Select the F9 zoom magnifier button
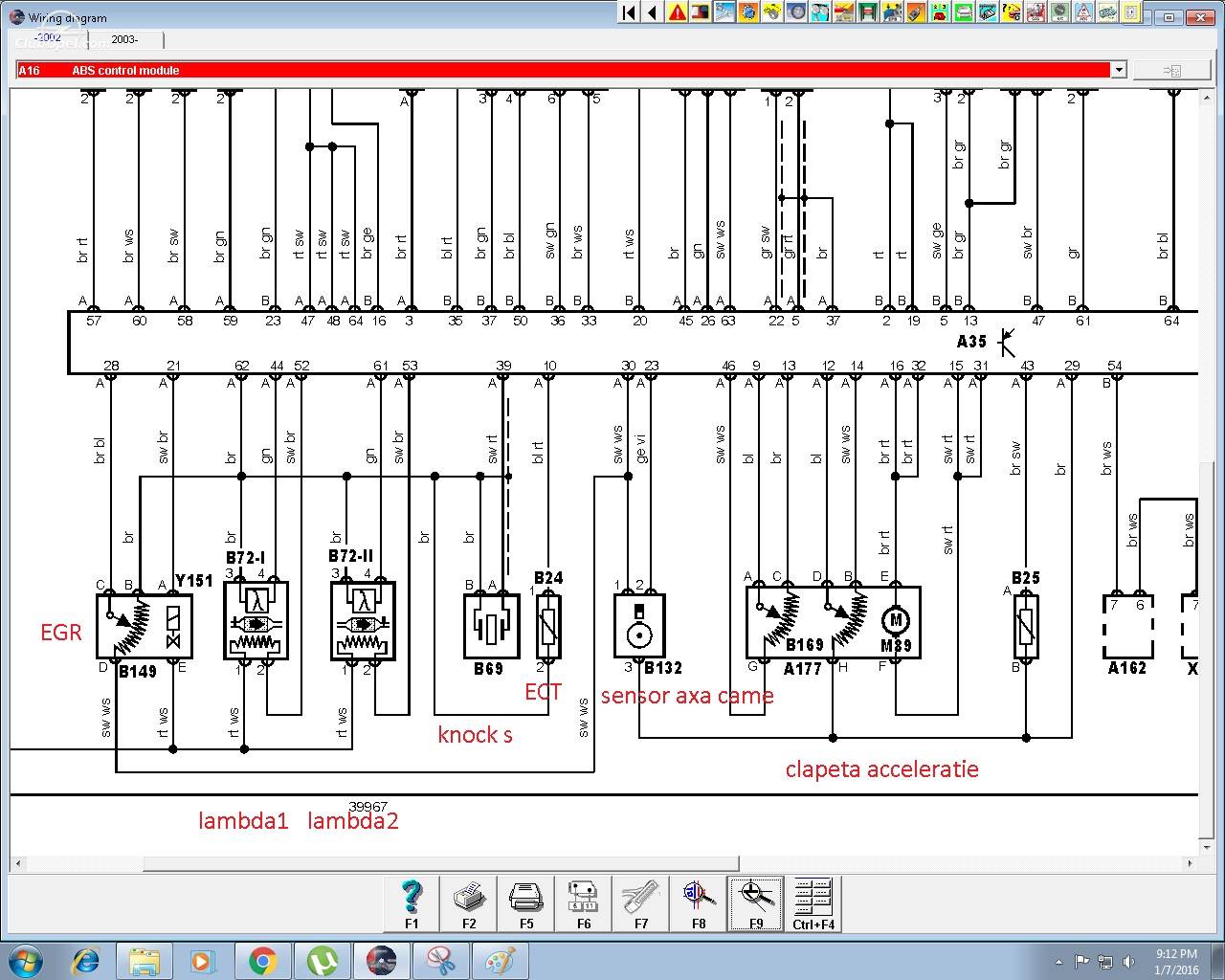1225x980 pixels. [x=756, y=904]
